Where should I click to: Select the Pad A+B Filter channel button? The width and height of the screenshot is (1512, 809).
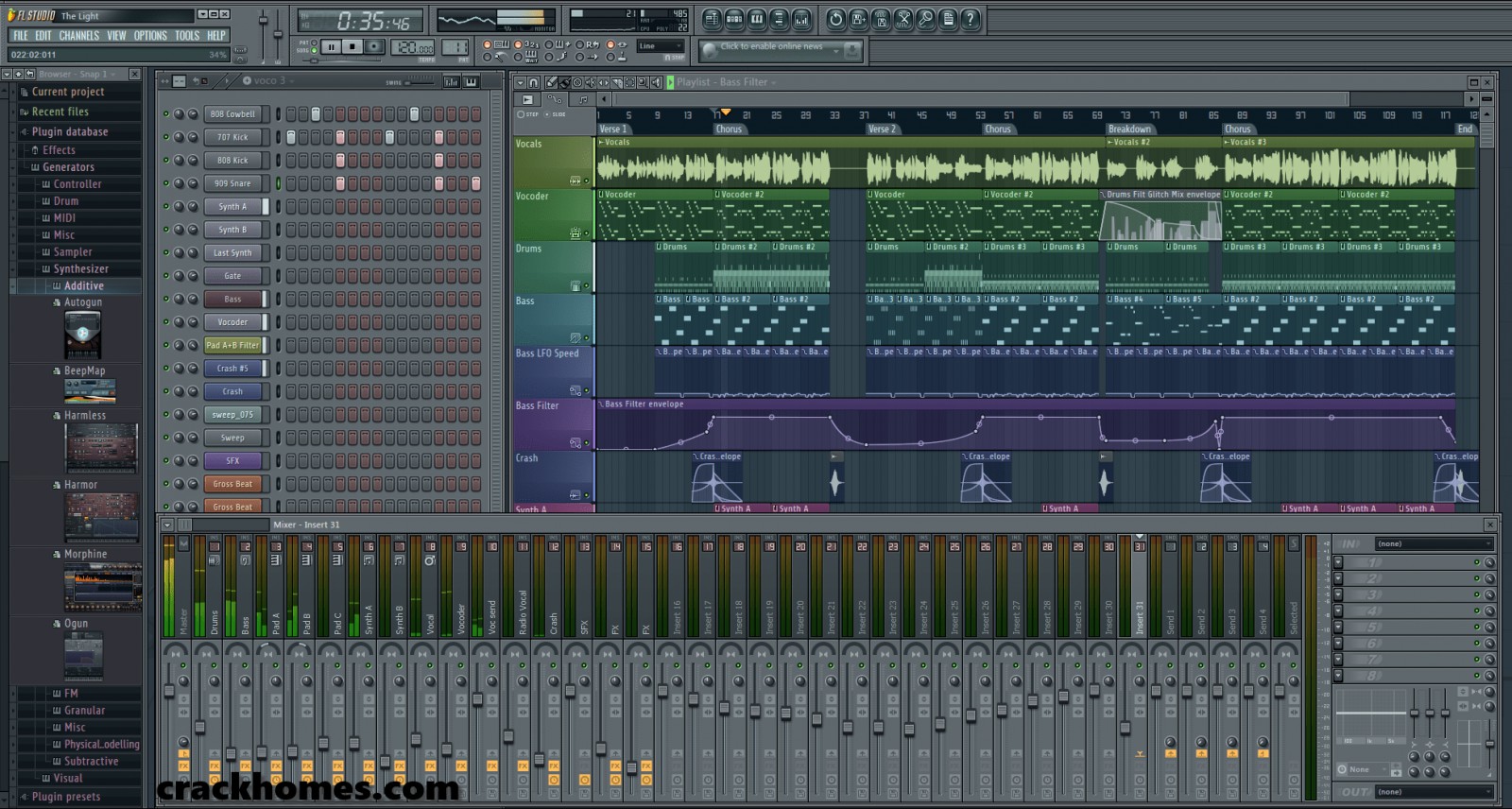click(232, 345)
